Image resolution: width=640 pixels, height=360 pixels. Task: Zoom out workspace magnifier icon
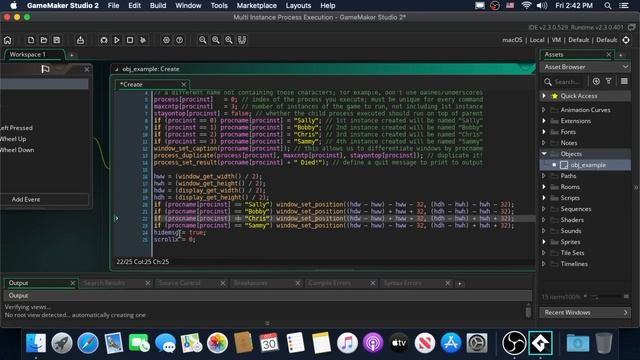point(202,40)
